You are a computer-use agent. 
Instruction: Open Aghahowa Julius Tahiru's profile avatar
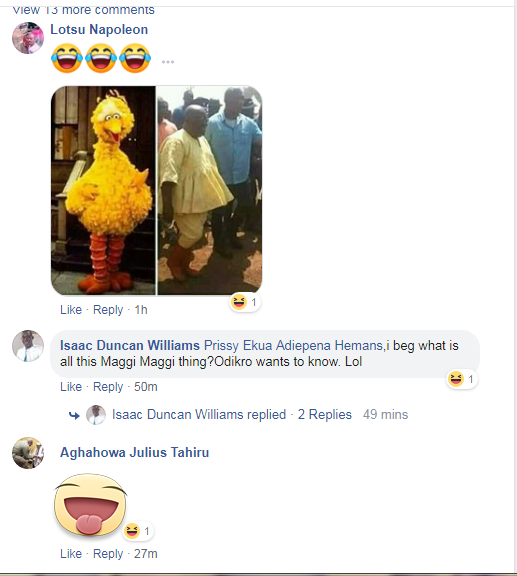(x=28, y=453)
